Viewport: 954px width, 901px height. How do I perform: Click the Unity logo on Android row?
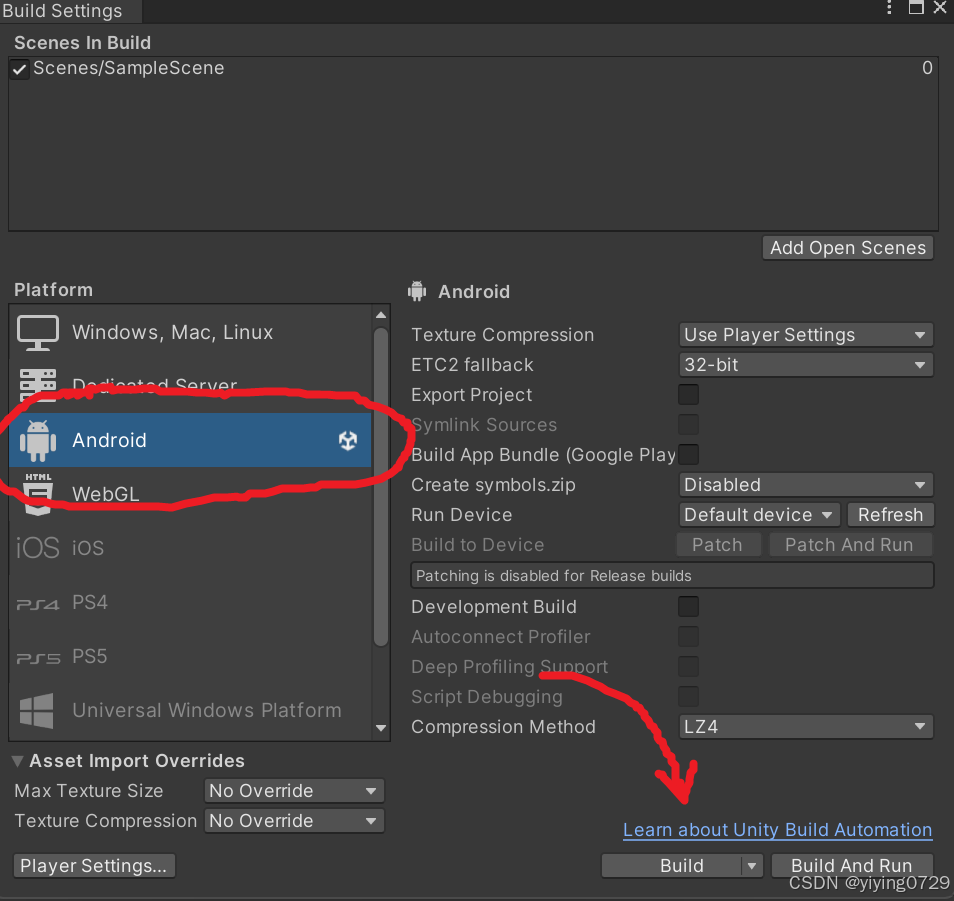[348, 440]
